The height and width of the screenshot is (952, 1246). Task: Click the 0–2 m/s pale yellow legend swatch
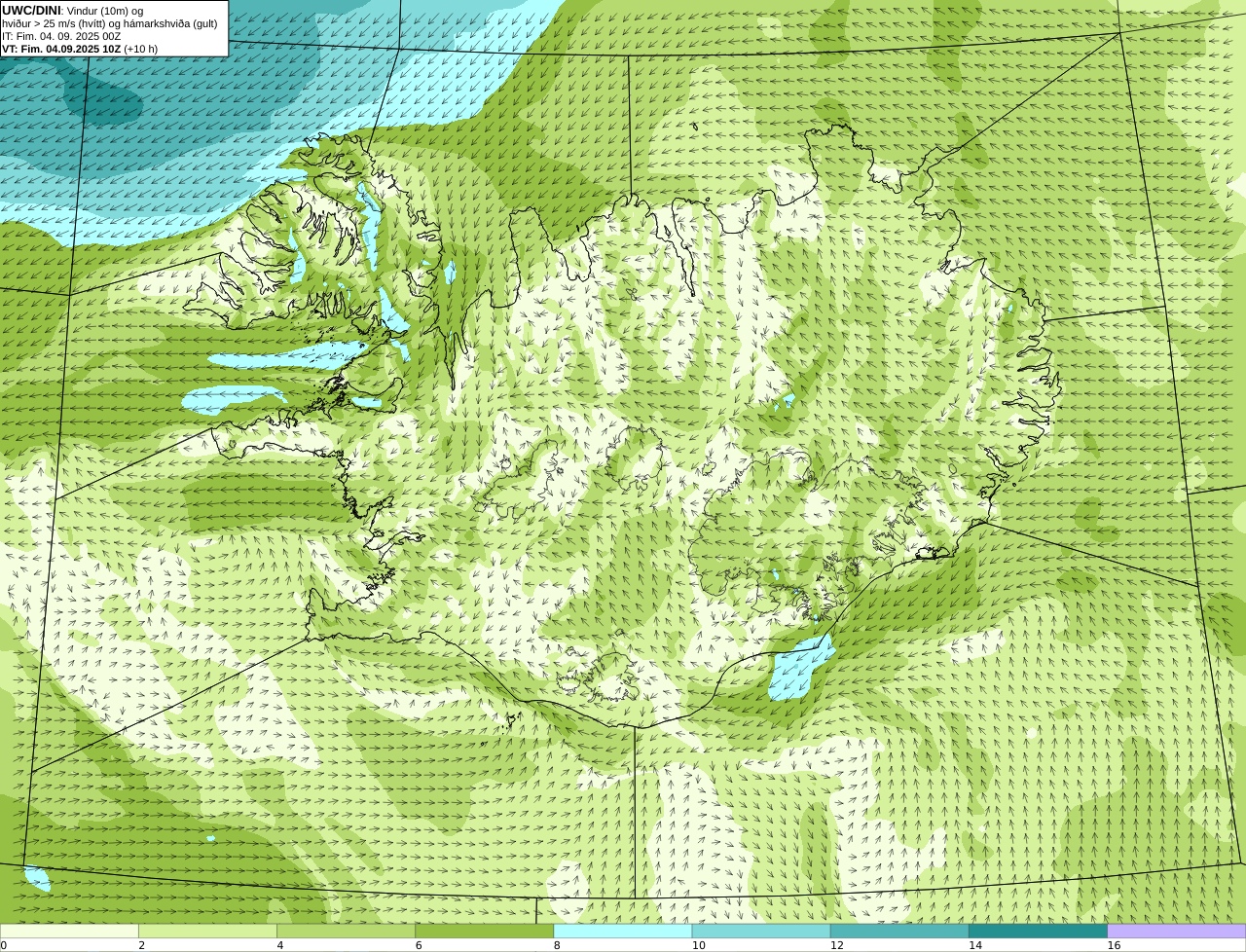[x=69, y=932]
